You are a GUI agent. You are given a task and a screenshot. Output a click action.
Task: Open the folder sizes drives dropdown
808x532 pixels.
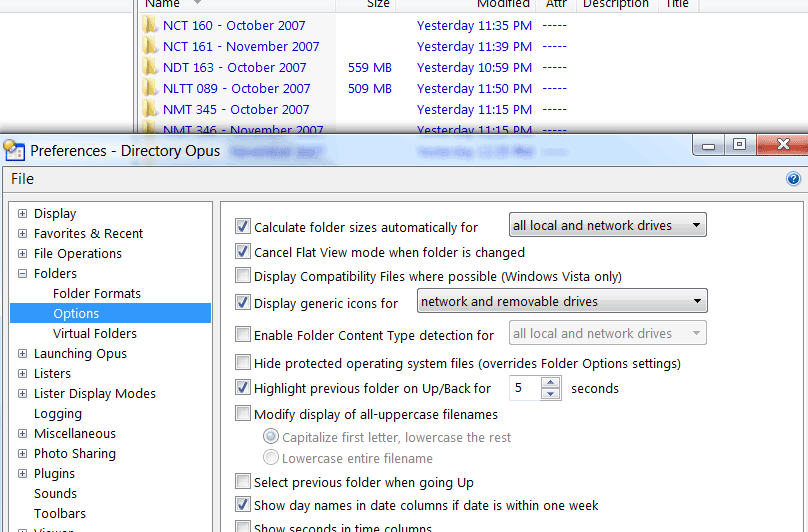(x=608, y=225)
